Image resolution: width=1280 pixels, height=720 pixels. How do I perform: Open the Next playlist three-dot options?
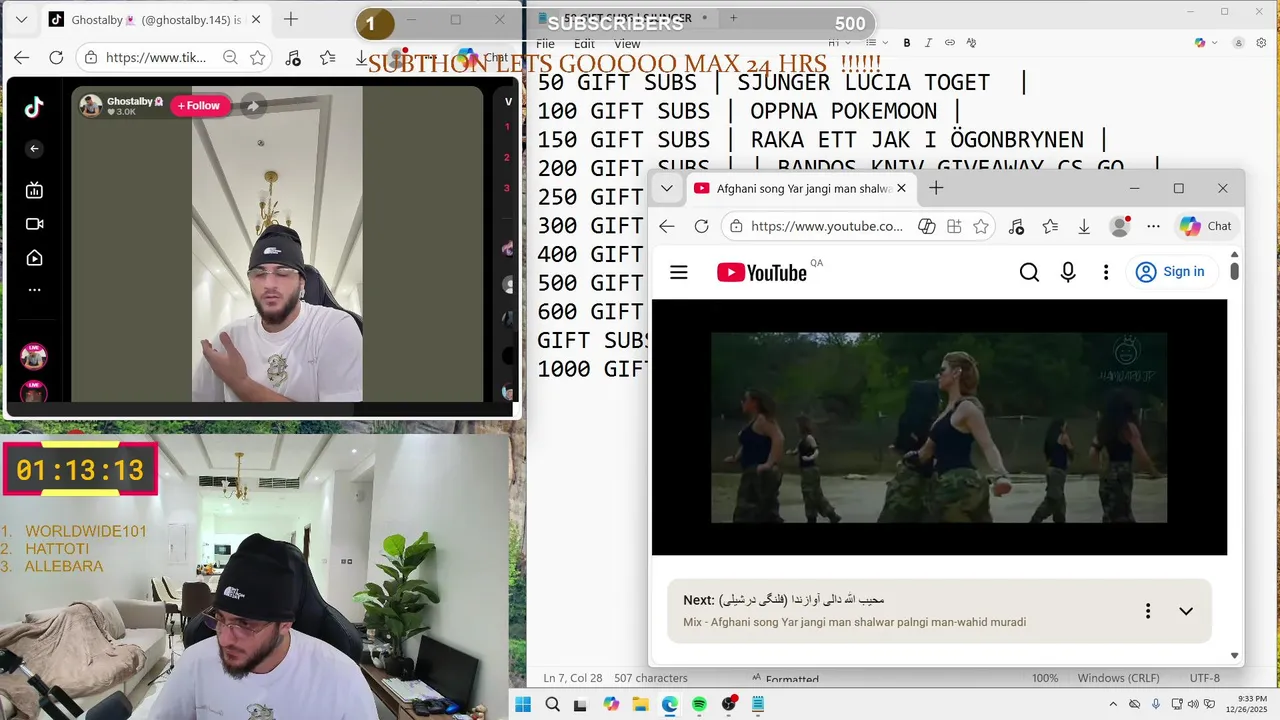pos(1148,611)
